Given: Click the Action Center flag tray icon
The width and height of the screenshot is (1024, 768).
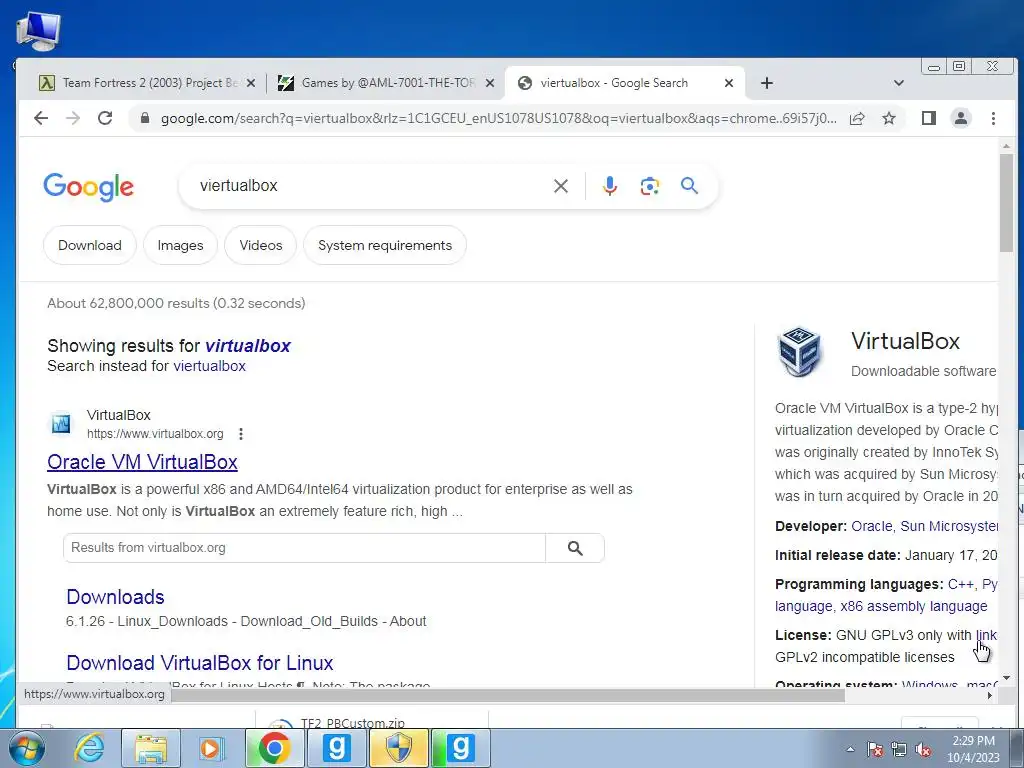Looking at the screenshot, I should tap(875, 750).
